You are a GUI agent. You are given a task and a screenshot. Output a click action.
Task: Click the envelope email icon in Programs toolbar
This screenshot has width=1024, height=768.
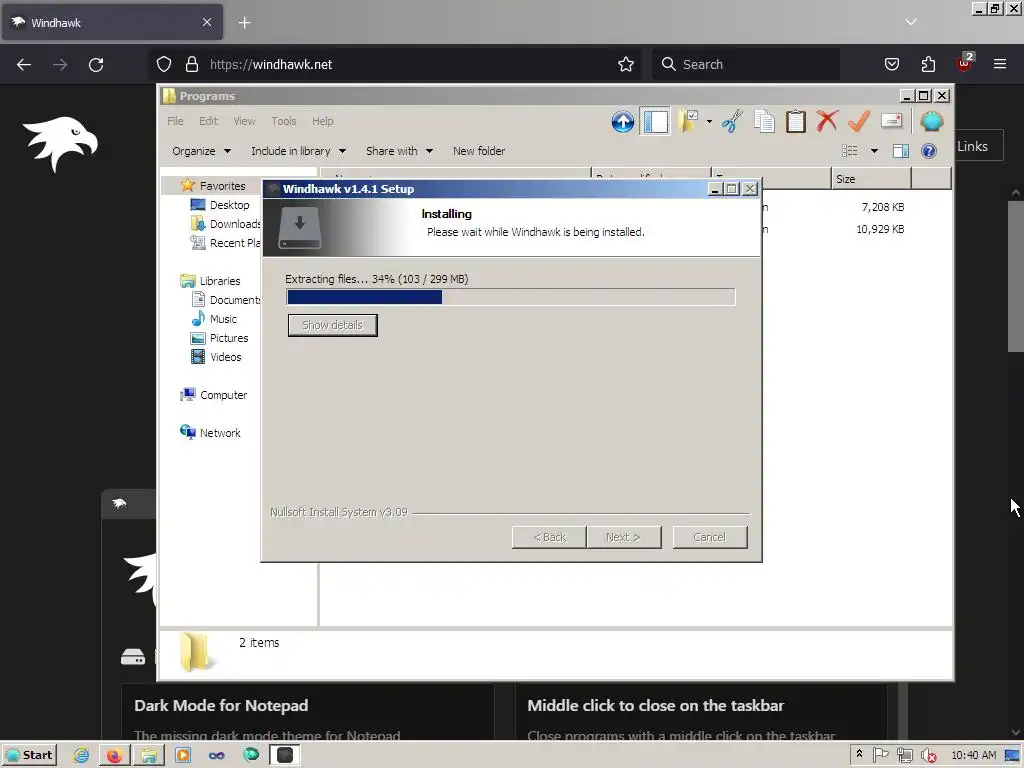tap(891, 120)
